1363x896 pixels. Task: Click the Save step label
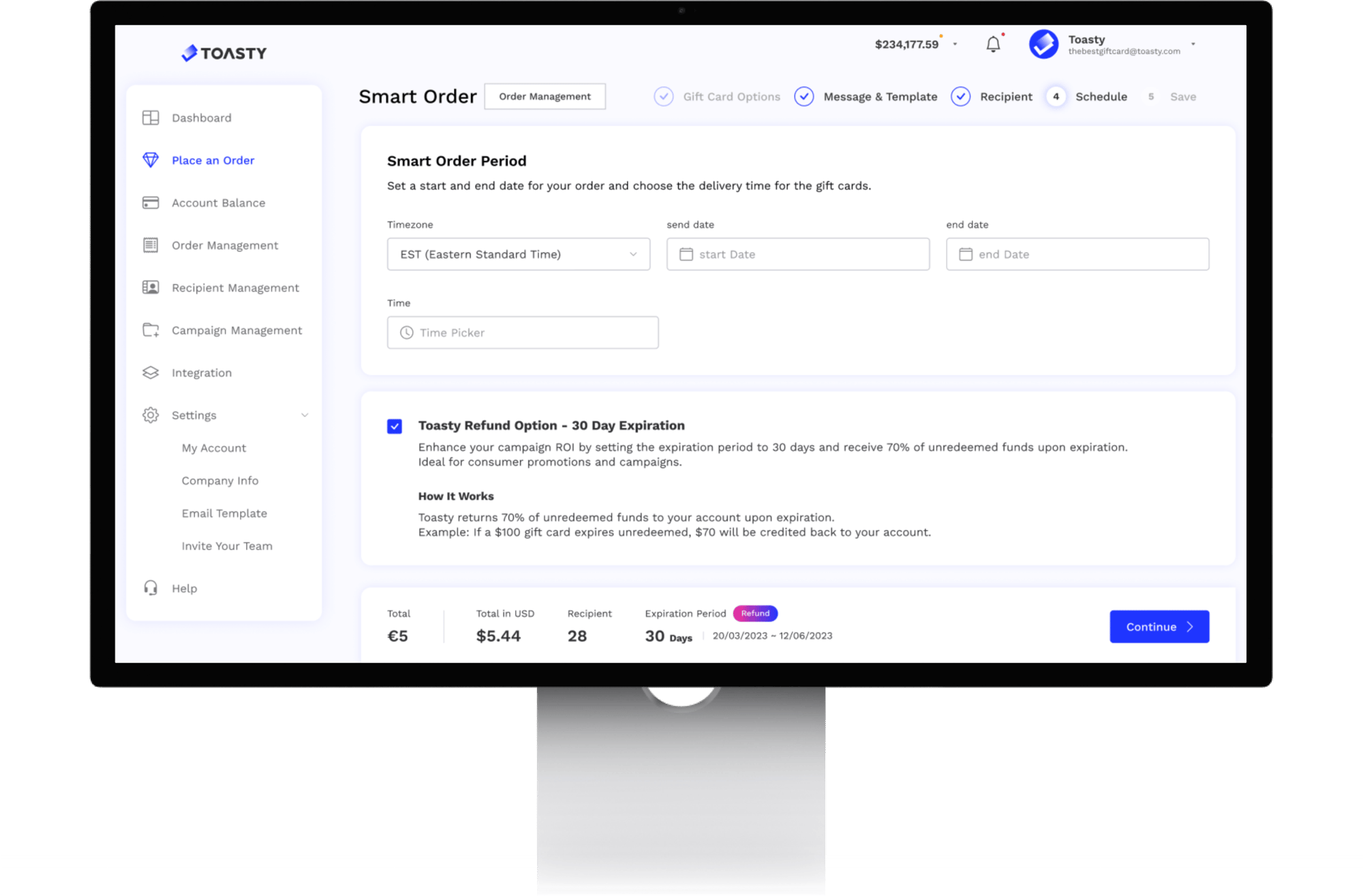tap(1184, 96)
